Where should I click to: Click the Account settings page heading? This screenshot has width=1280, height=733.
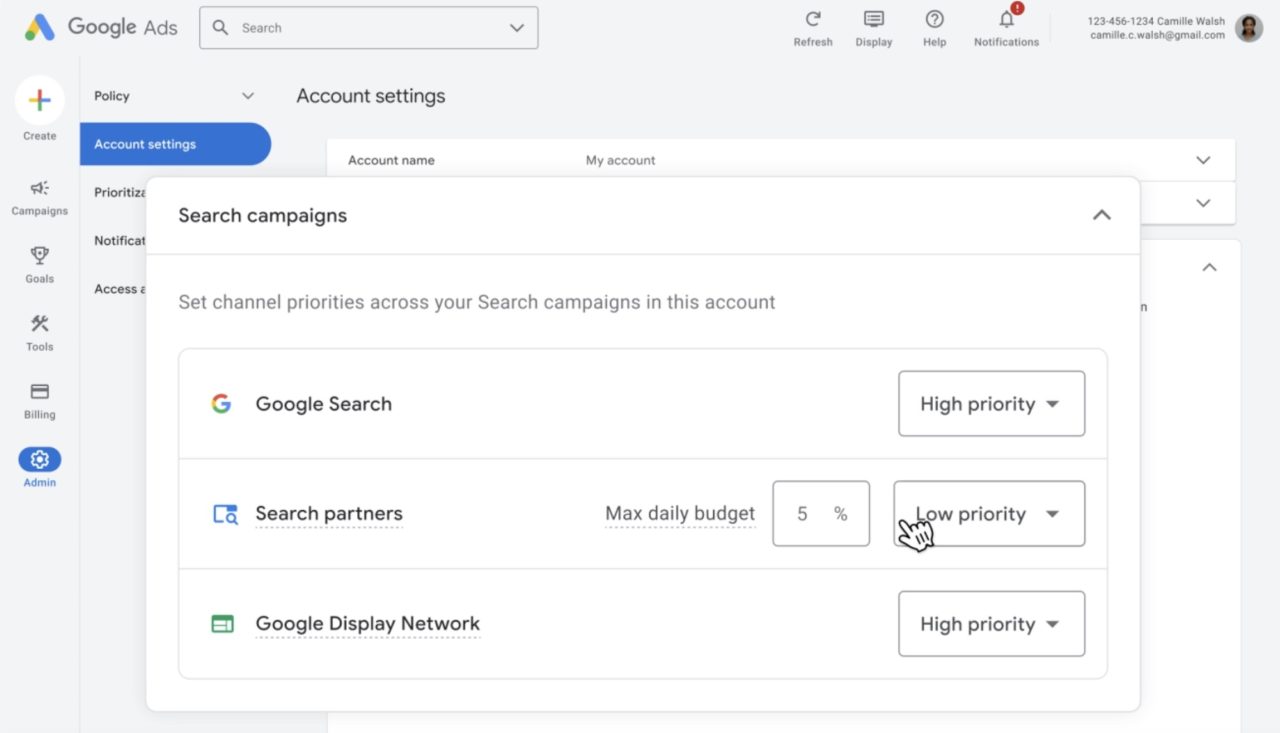[x=371, y=96]
